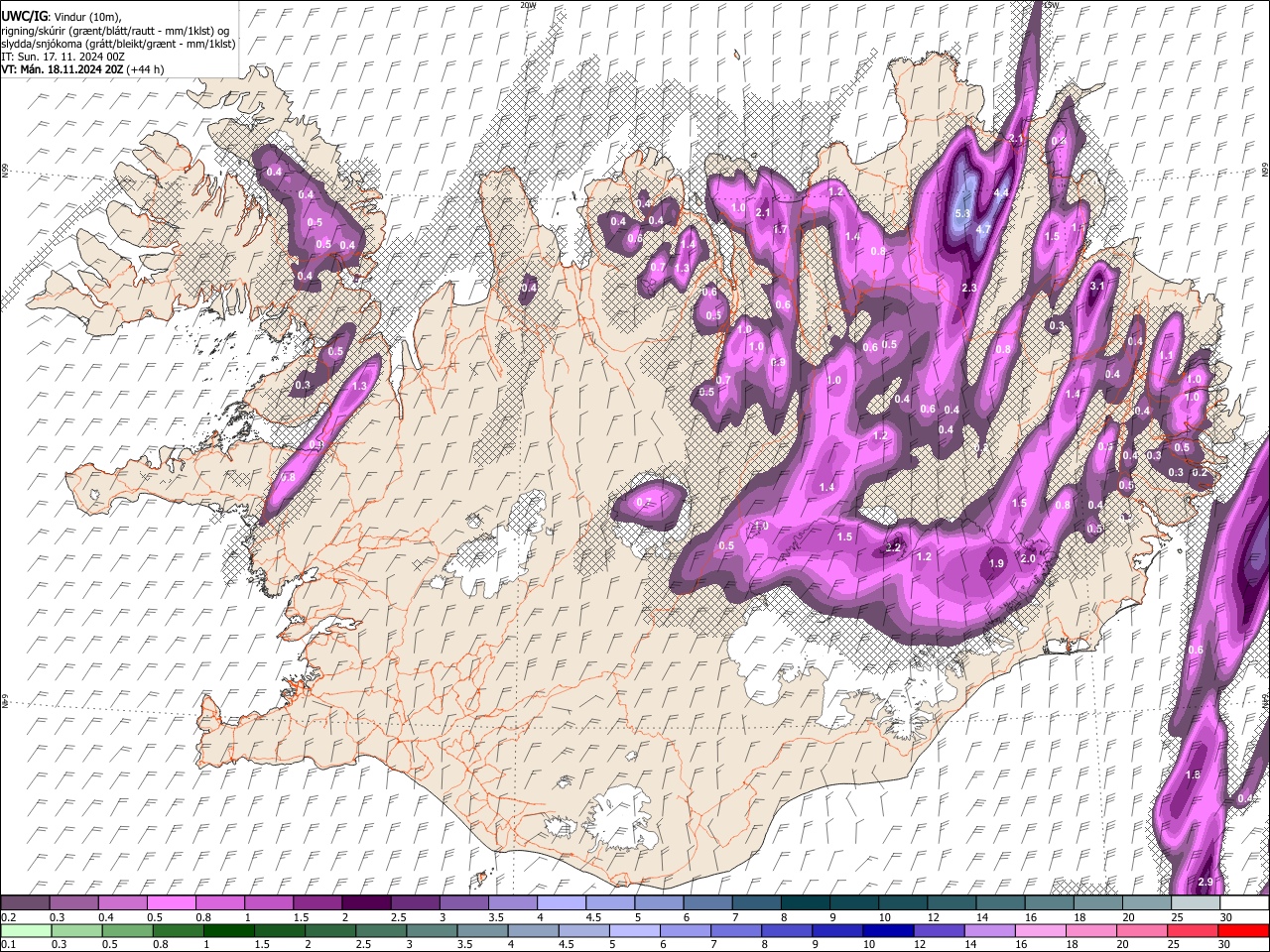Screen dimensions: 1270x952
Task: Pick the 25–30 red swatch on the rain scale
Action: pos(1194,930)
